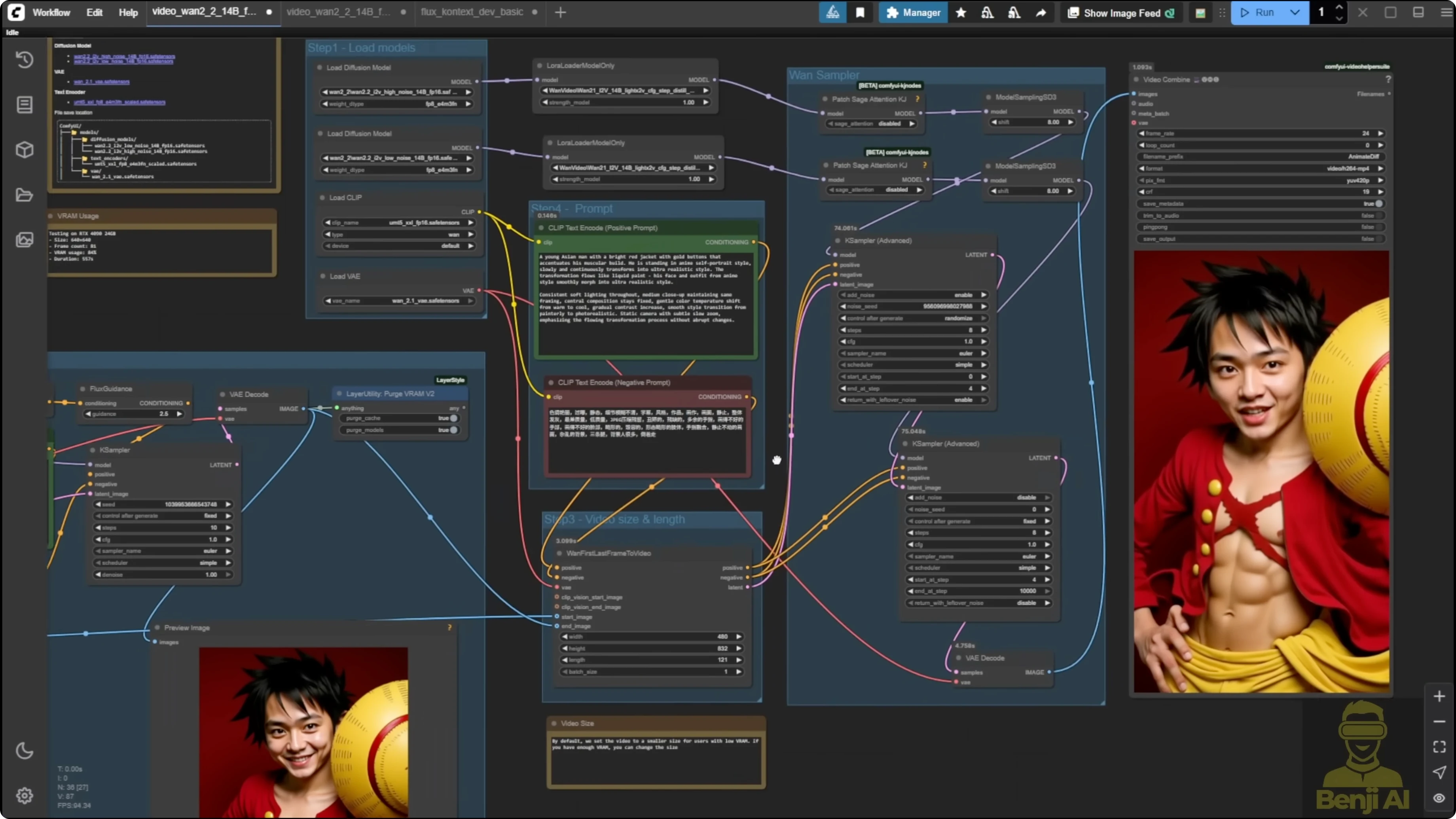Open sage_attention dropdown in Patch Sage Attention
1456x819 pixels.
[870, 123]
